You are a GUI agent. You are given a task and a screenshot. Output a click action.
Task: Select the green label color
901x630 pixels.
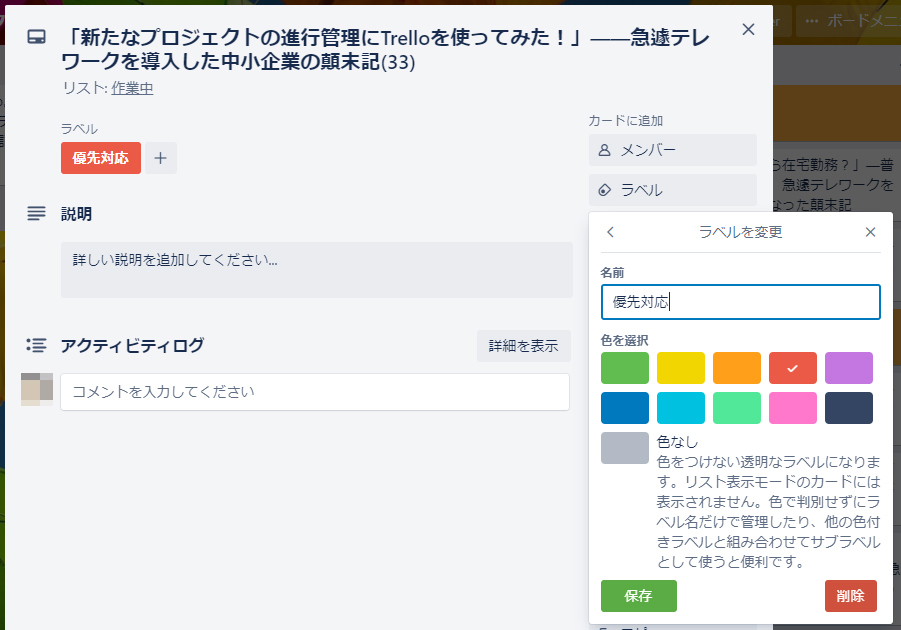click(625, 368)
